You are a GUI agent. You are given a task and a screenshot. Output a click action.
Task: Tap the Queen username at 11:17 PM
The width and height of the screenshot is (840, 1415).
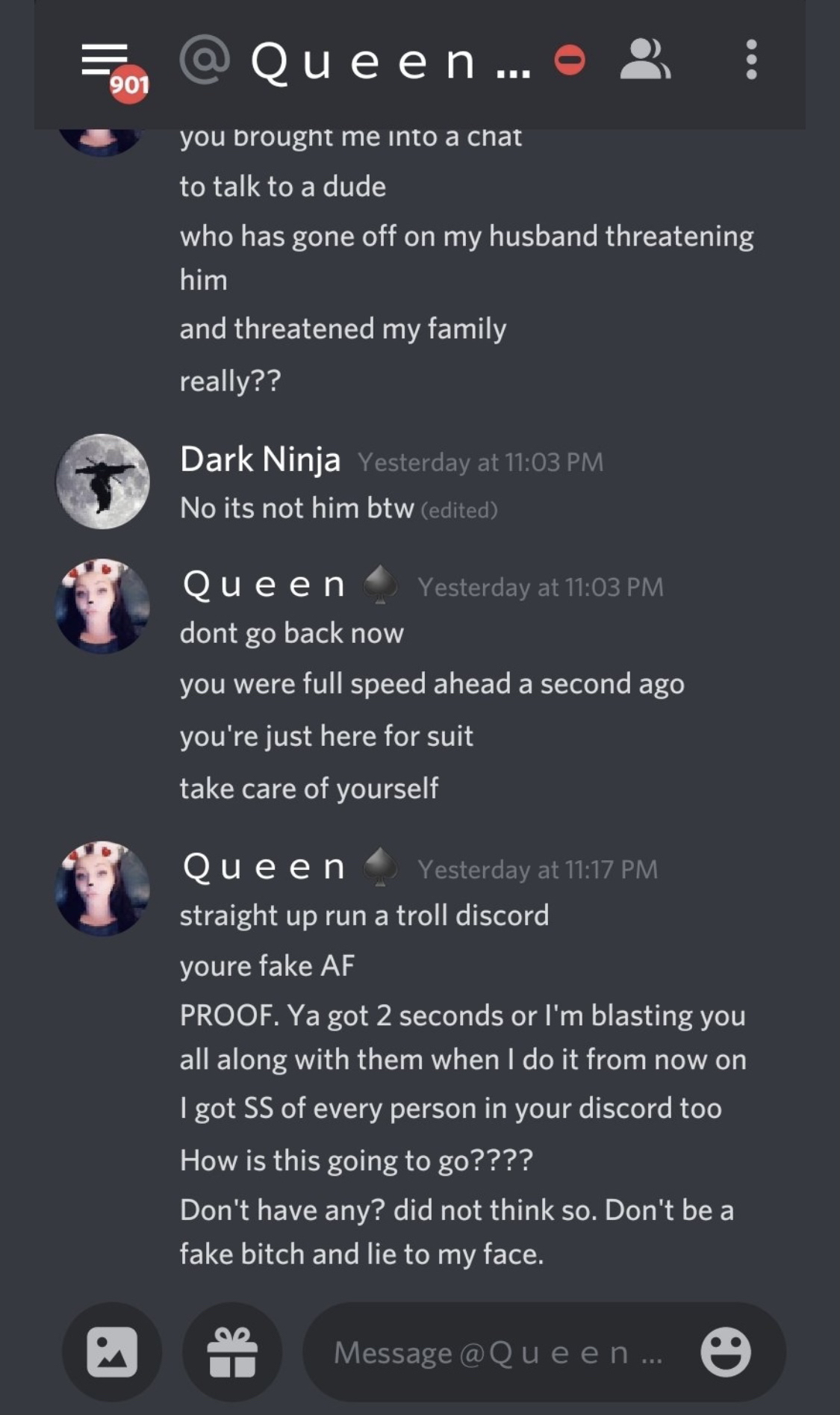pyautogui.click(x=264, y=868)
